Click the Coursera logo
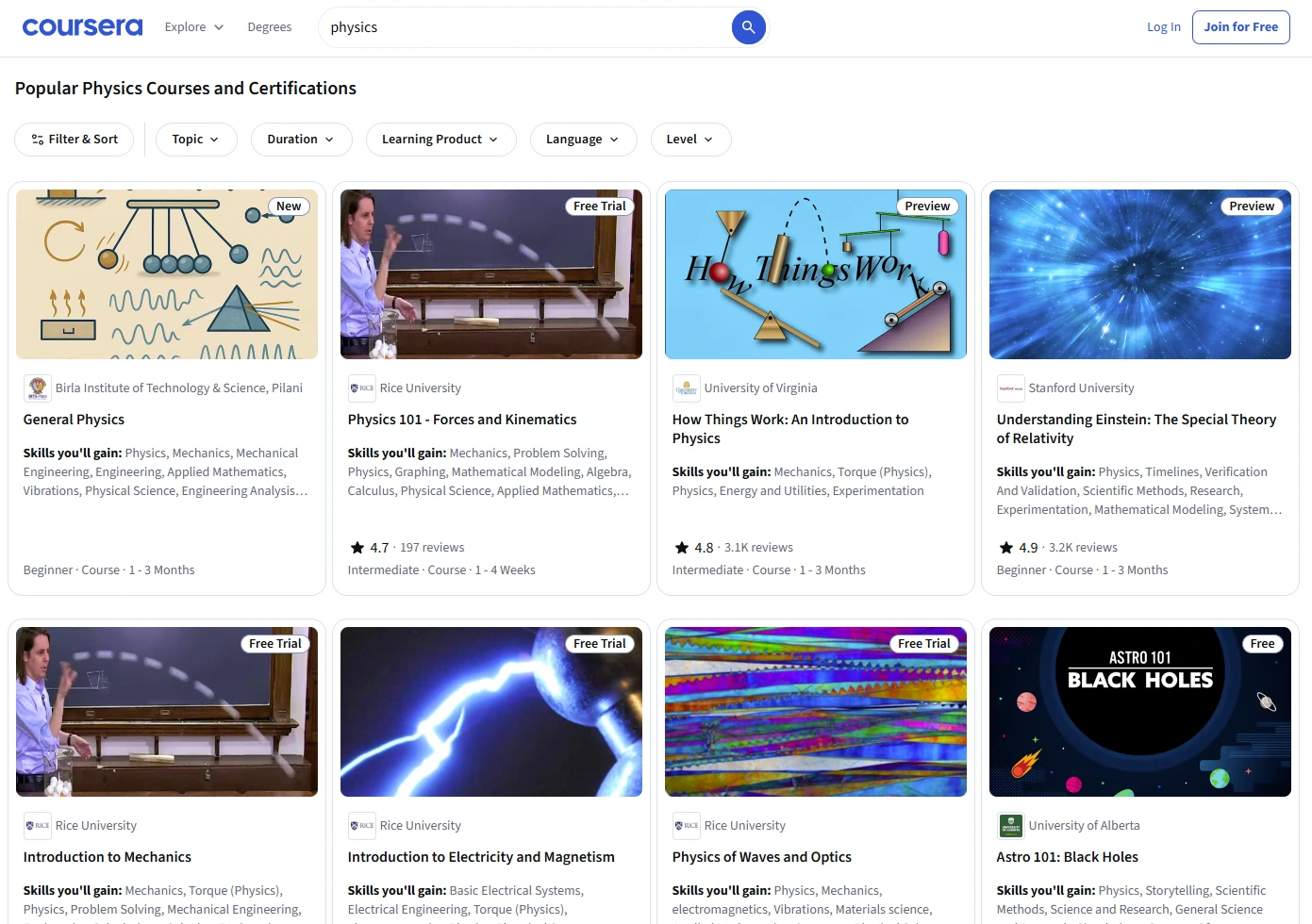 coord(82,26)
